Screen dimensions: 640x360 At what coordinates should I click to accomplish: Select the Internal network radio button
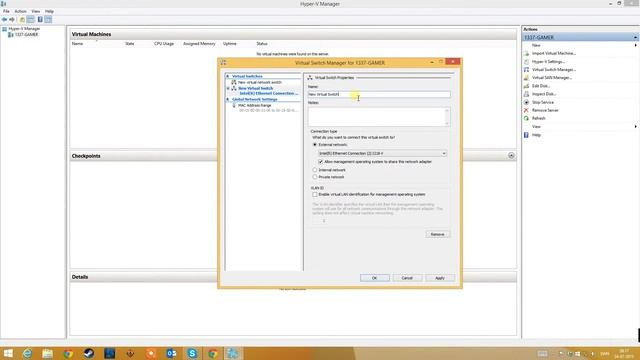[315, 170]
